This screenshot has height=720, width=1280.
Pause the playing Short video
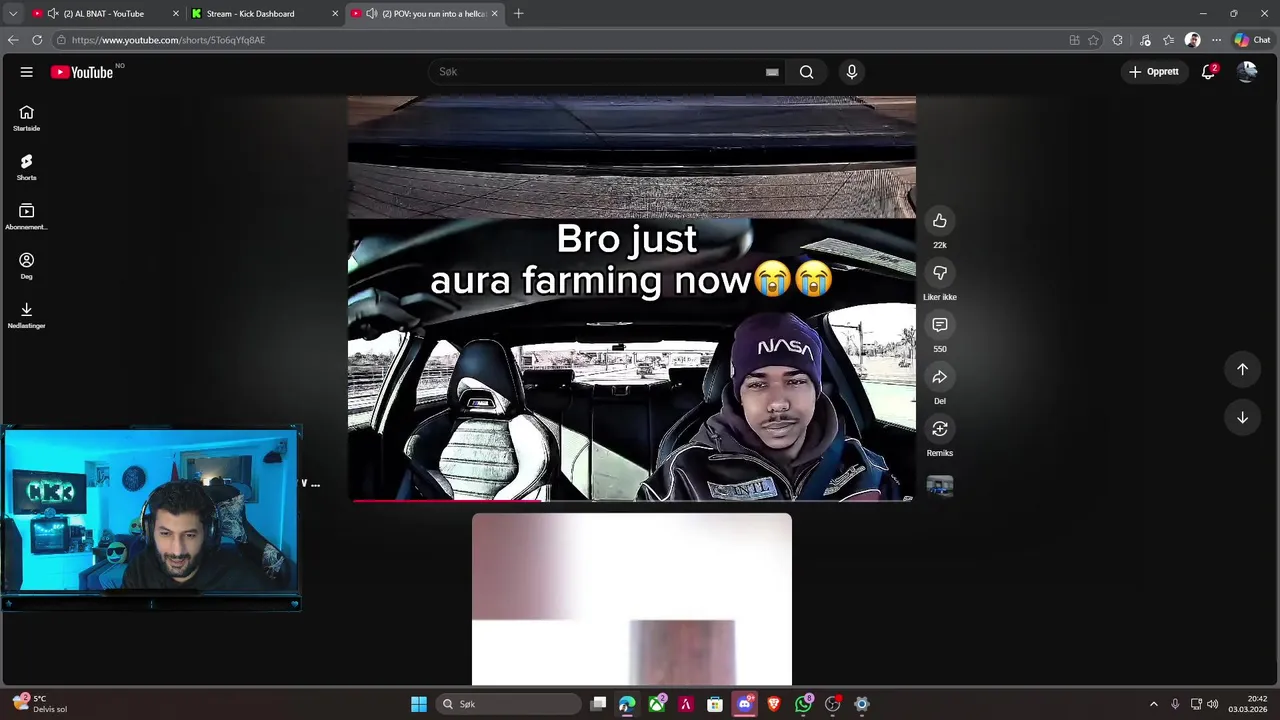pos(632,298)
